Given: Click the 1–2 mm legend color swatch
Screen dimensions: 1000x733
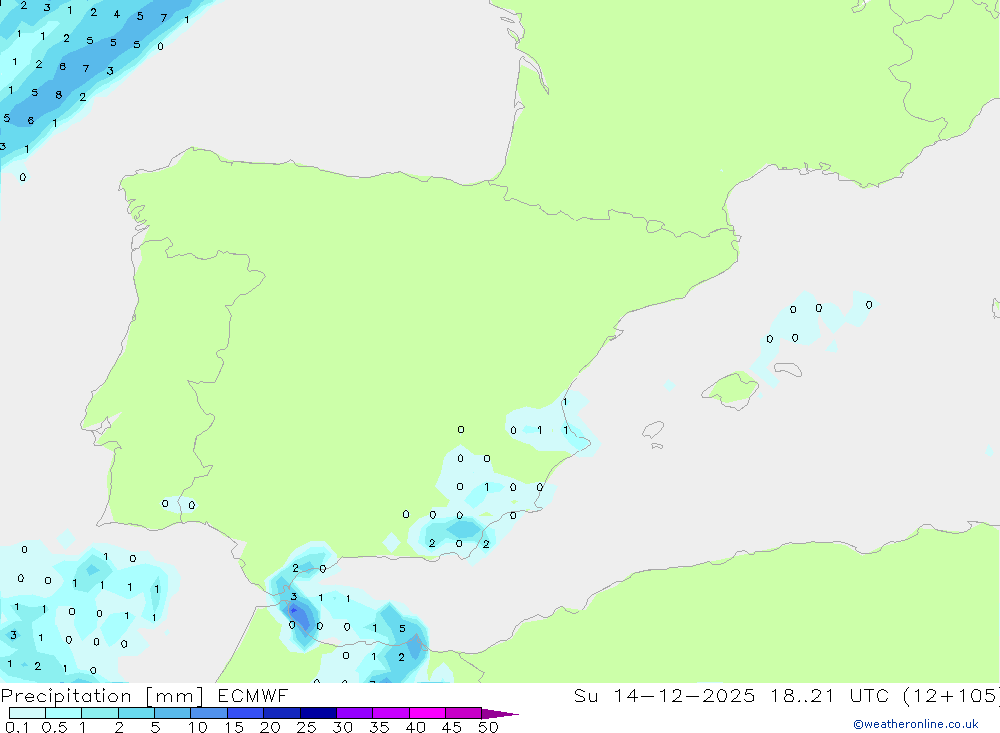Looking at the screenshot, I should click(x=100, y=713).
